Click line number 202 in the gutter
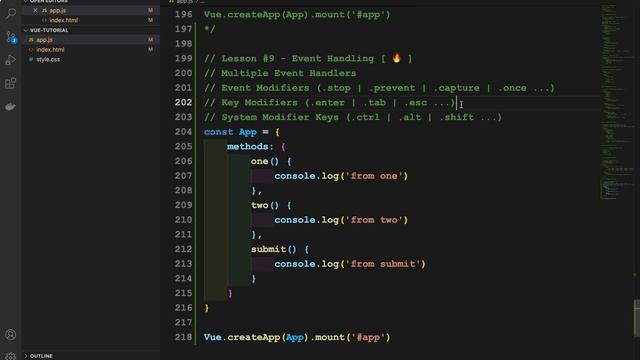640x360 pixels. [183, 102]
